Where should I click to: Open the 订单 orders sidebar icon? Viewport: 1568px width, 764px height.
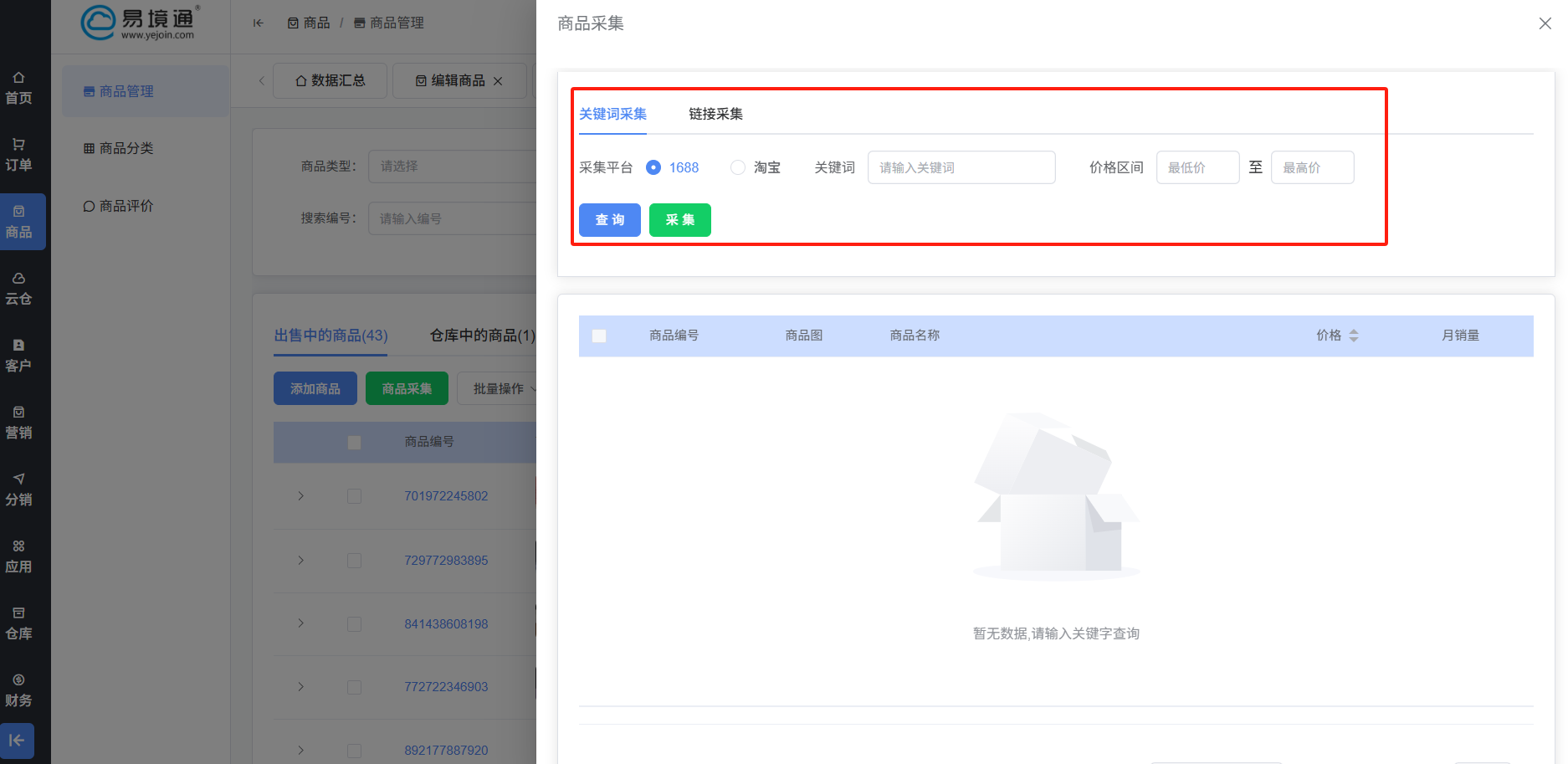18,155
